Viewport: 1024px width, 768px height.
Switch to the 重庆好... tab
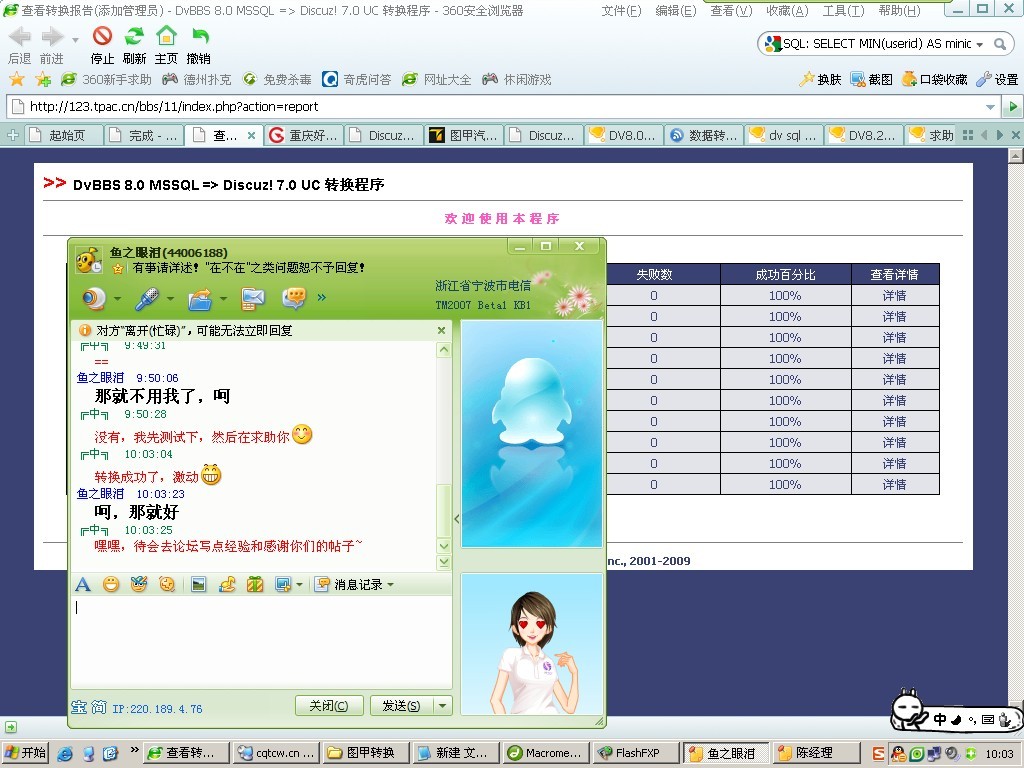(304, 135)
